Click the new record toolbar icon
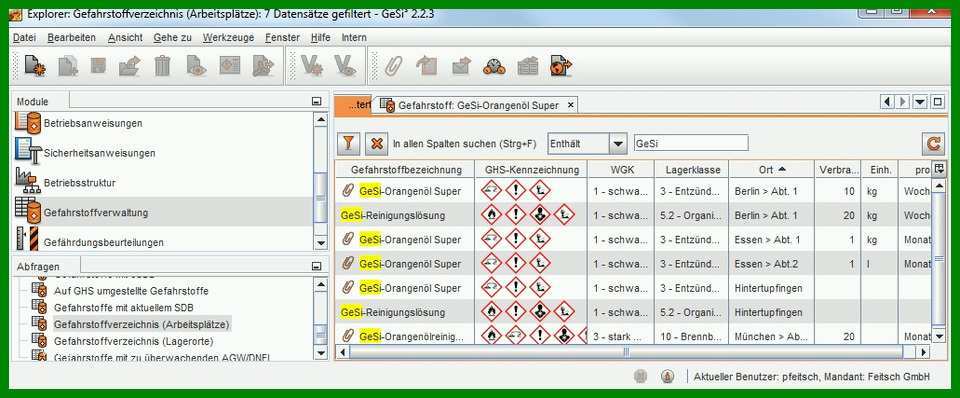The width and height of the screenshot is (960, 398). point(35,65)
